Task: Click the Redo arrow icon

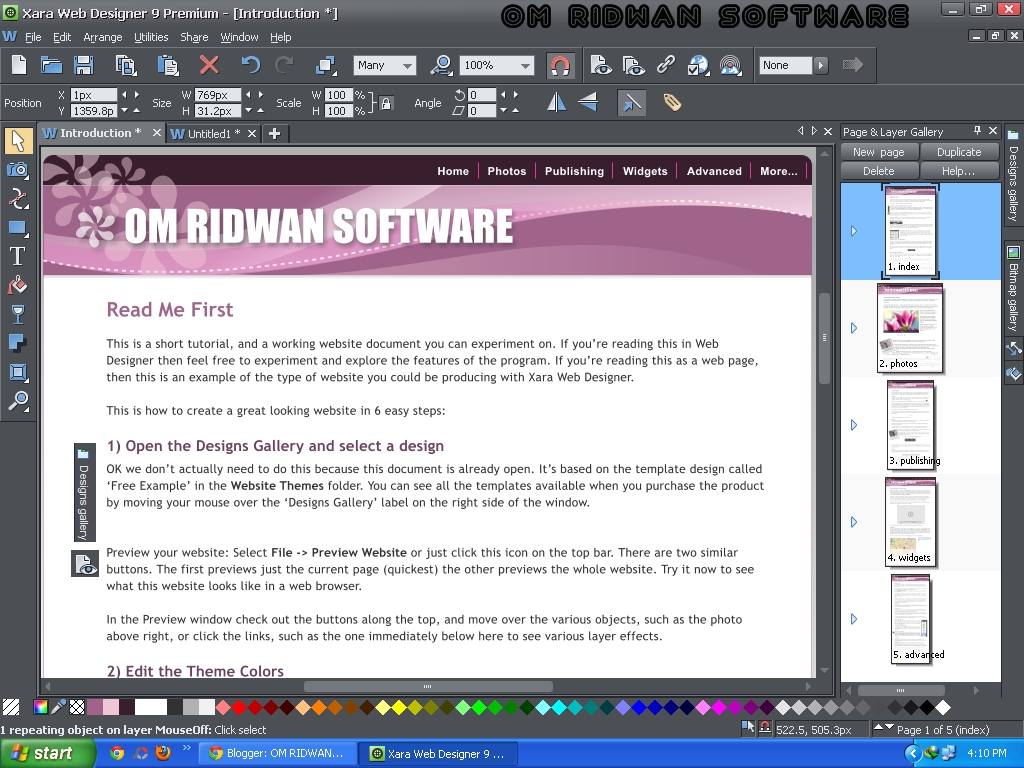Action: pyautogui.click(x=284, y=65)
